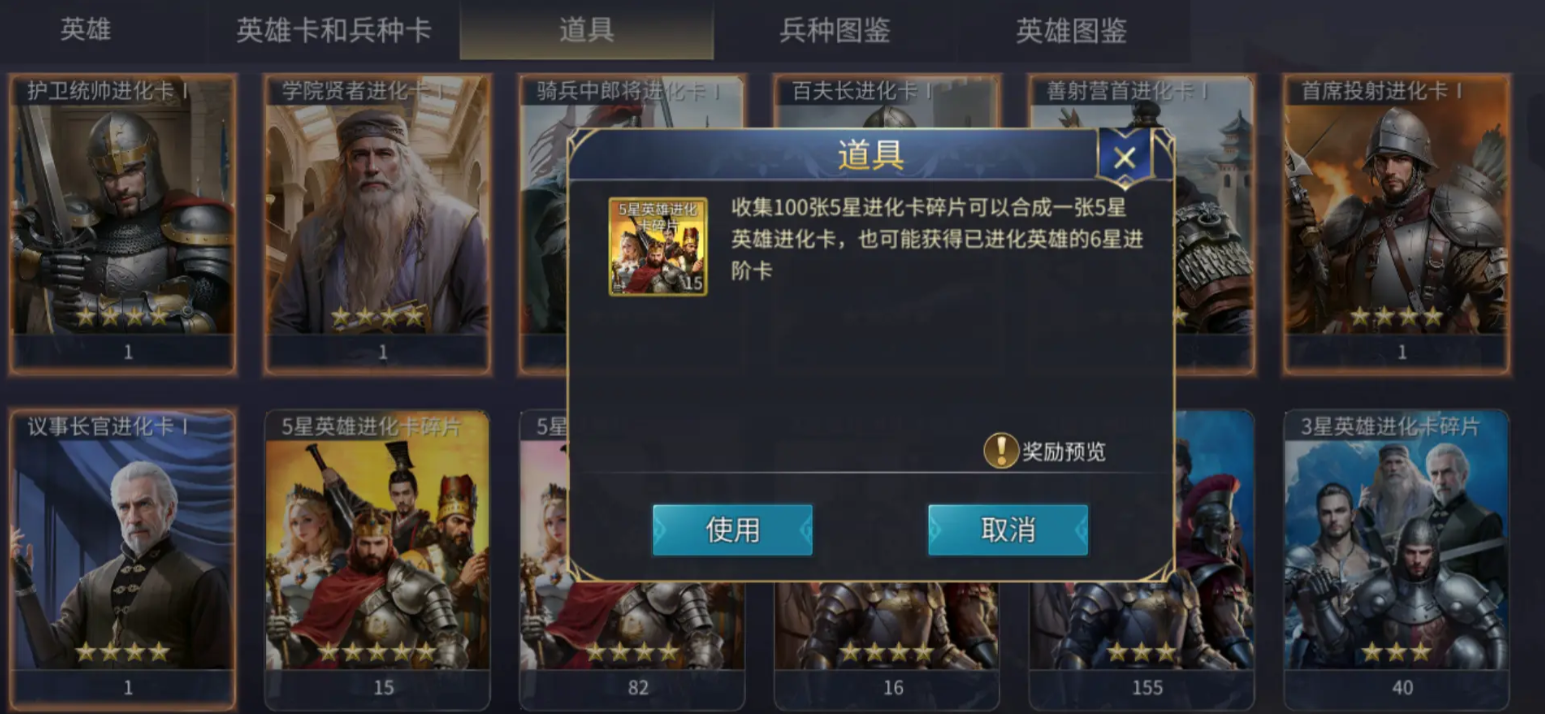Select the 首席投射进化卡 card
1545x714 pixels.
pyautogui.click(x=1397, y=224)
